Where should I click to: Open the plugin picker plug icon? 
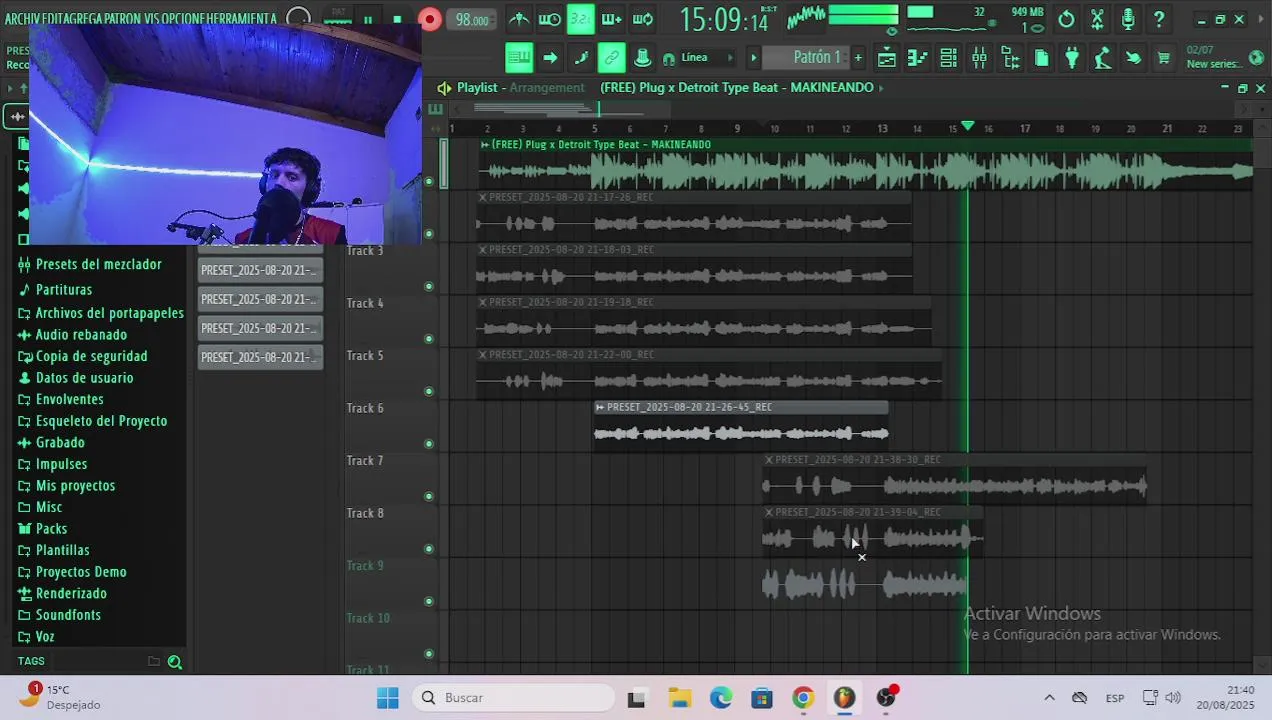coord(1072,58)
